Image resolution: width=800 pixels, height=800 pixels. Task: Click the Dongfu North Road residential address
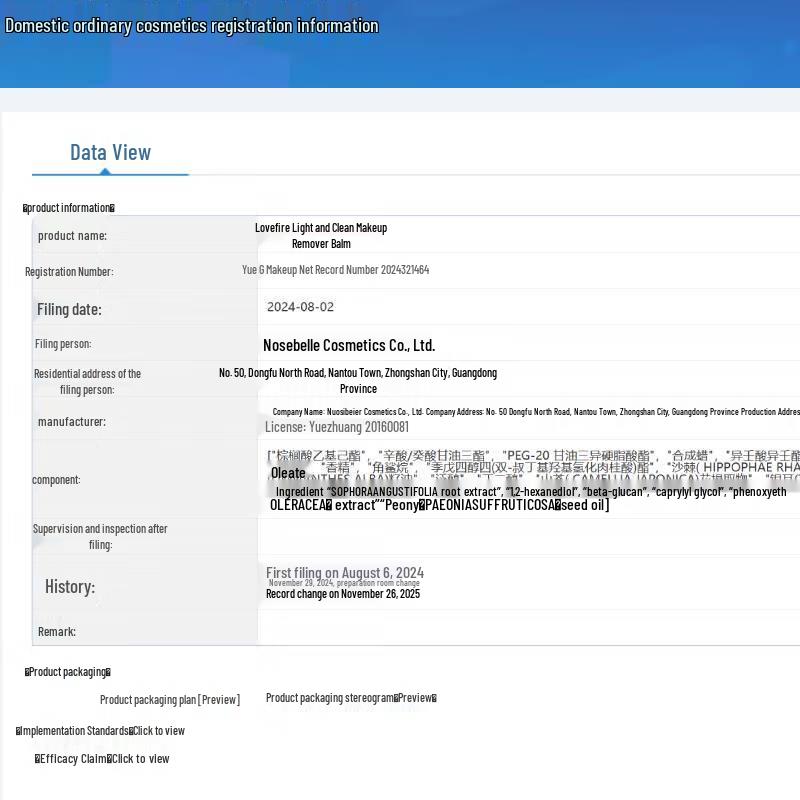358,380
